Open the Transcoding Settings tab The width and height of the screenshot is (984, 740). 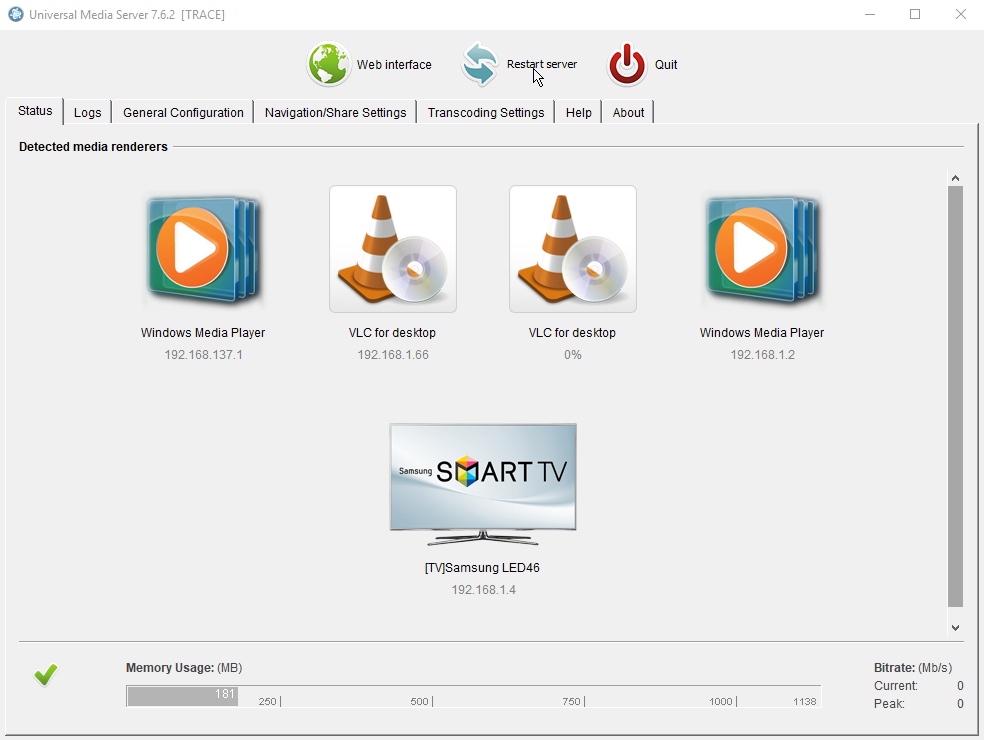pos(486,112)
